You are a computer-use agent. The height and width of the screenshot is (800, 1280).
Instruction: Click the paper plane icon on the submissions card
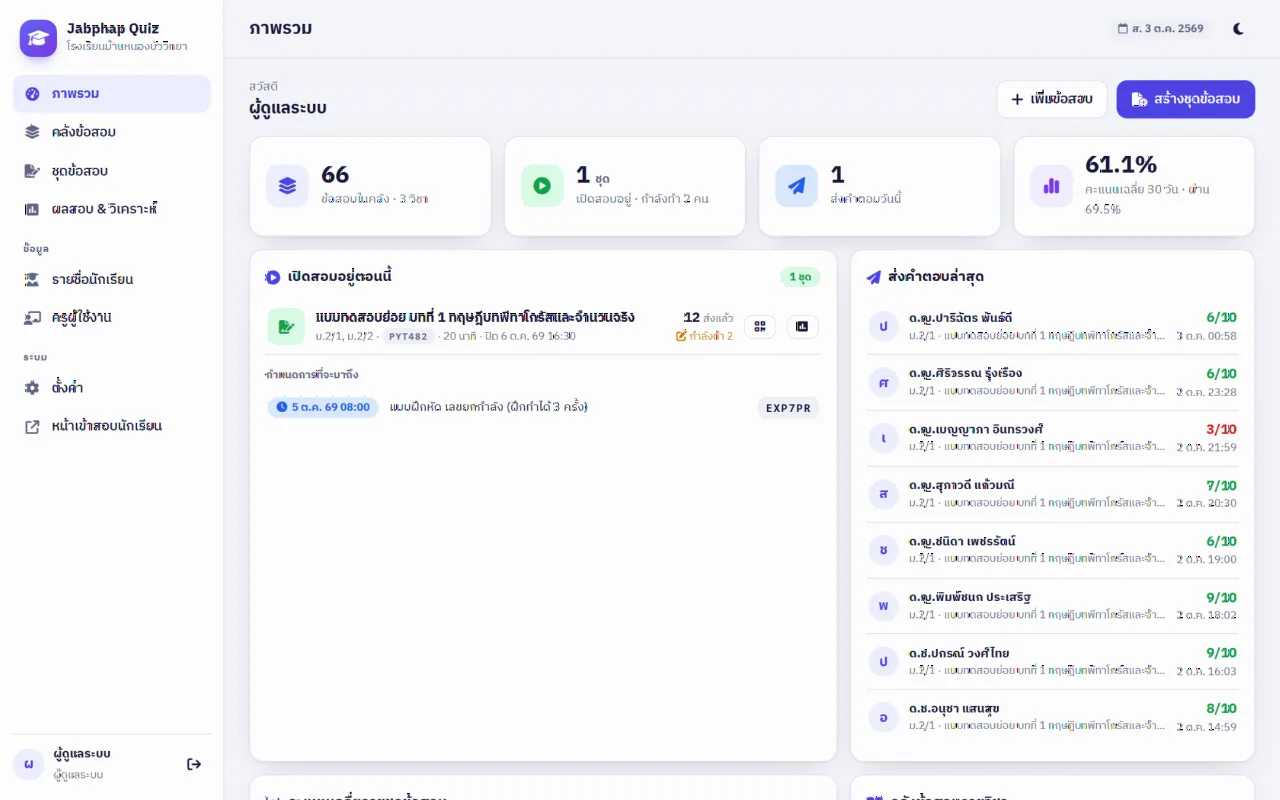797,186
